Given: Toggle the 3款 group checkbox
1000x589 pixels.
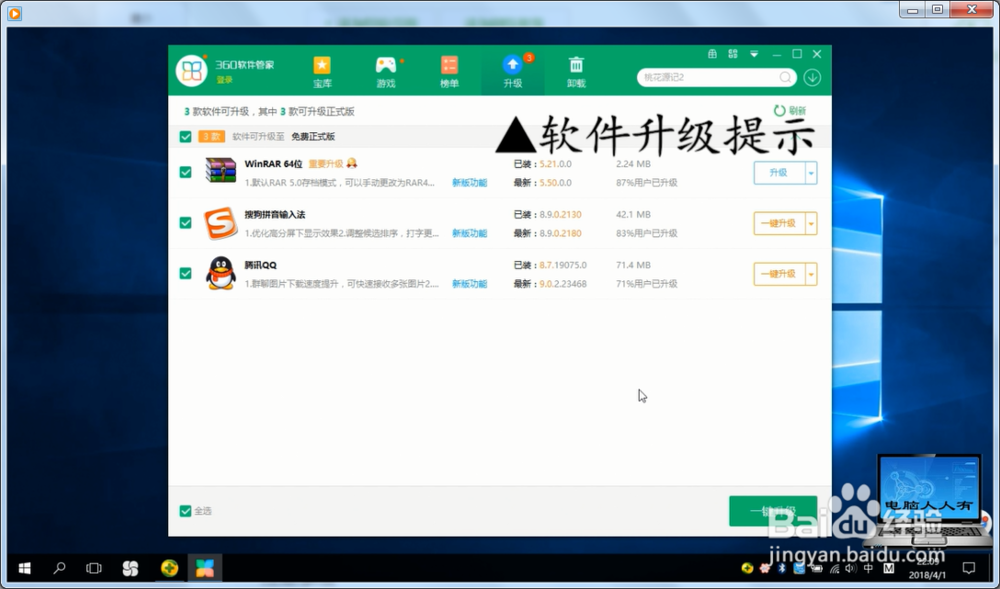Looking at the screenshot, I should tap(186, 136).
